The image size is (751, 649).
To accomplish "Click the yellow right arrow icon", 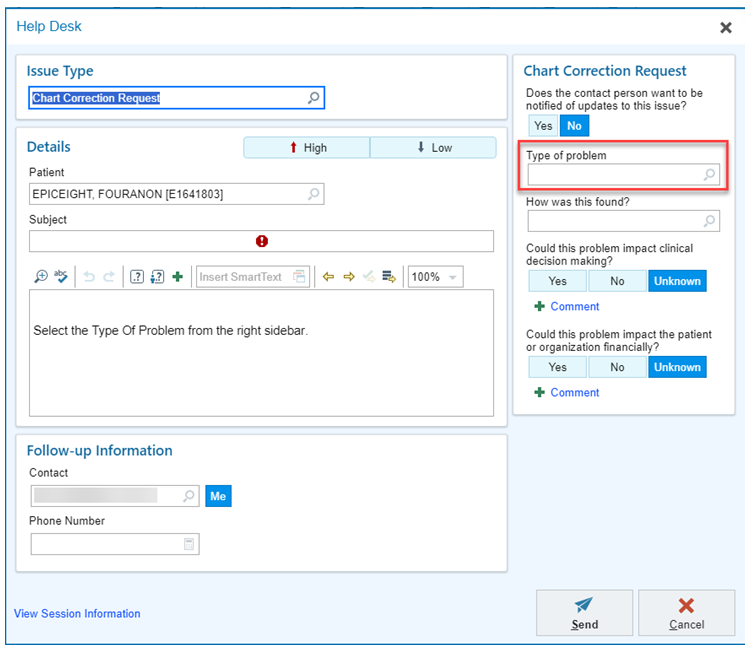I will point(349,277).
